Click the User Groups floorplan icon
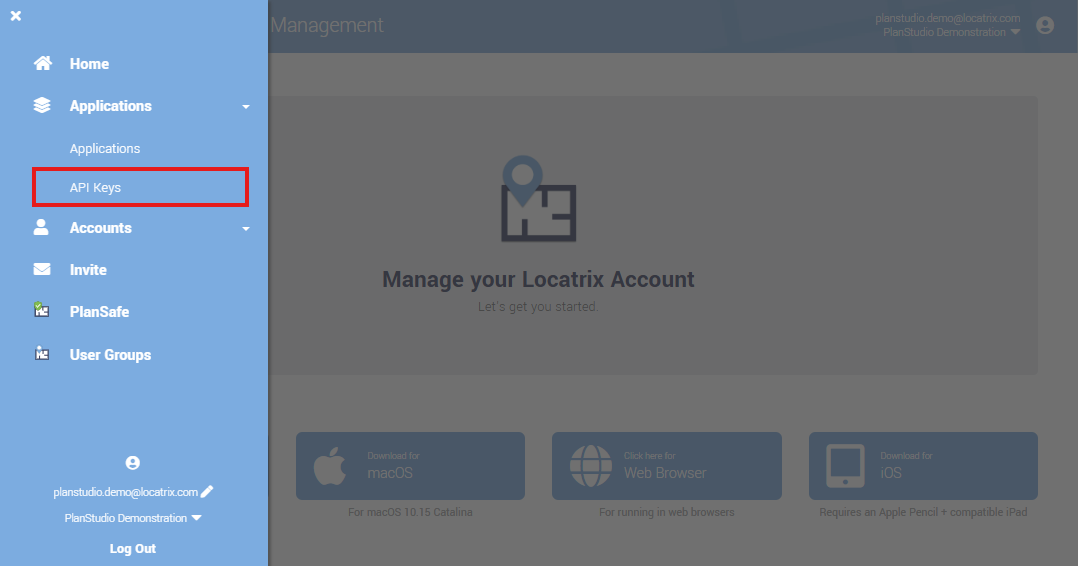Screen dimensions: 1078x566 point(42,353)
